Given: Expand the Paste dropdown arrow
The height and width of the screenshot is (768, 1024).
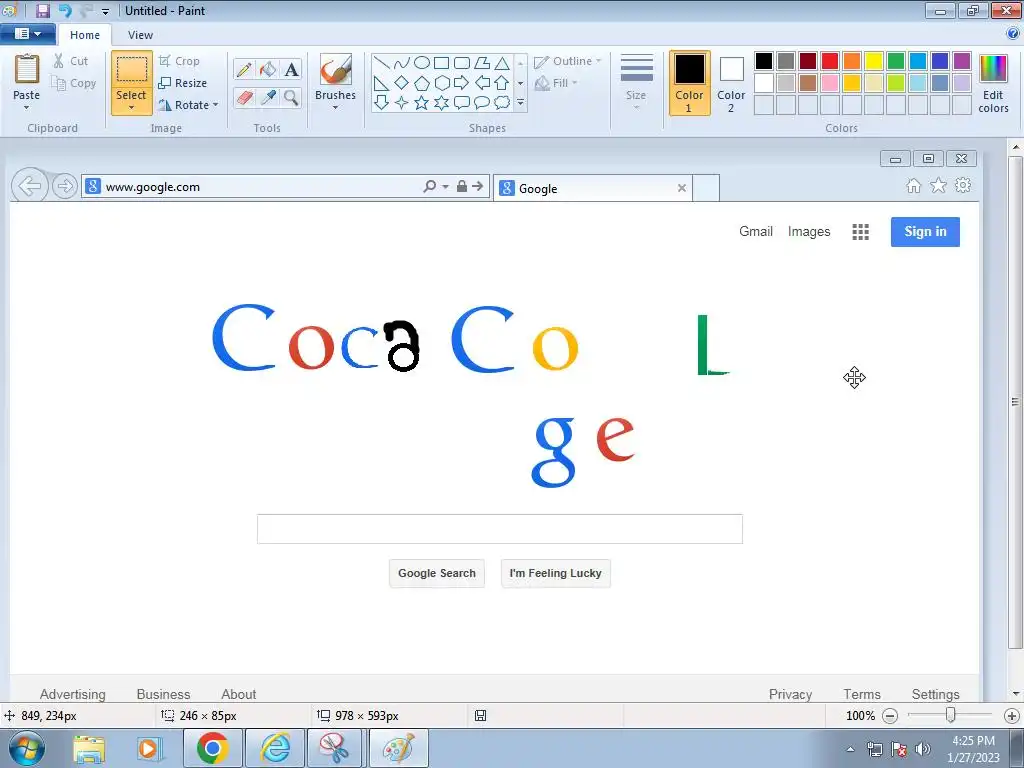Looking at the screenshot, I should click(x=27, y=108).
